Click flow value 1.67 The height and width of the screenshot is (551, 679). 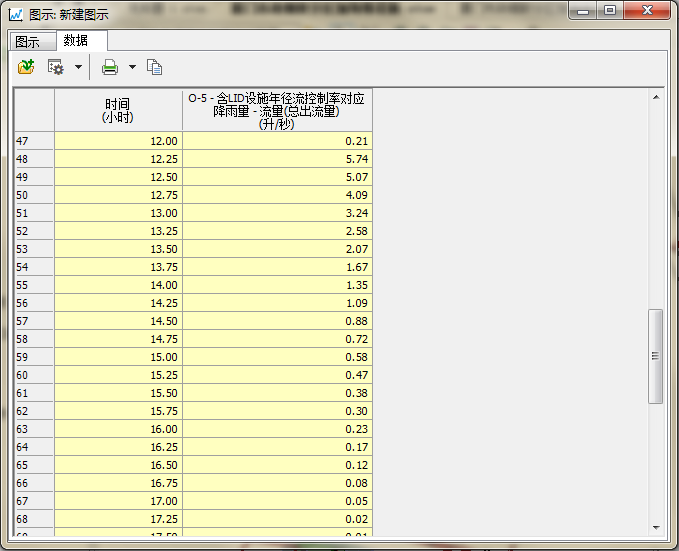[277, 267]
